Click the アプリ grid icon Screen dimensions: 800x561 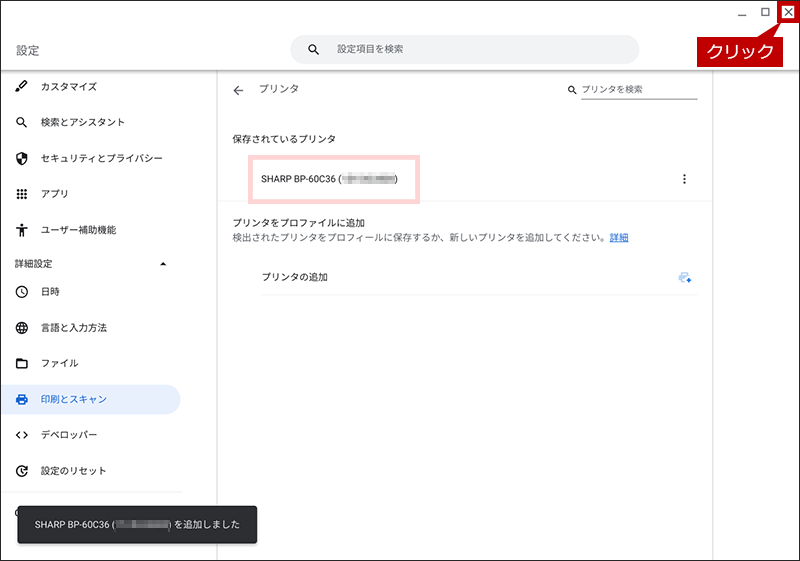click(x=21, y=194)
